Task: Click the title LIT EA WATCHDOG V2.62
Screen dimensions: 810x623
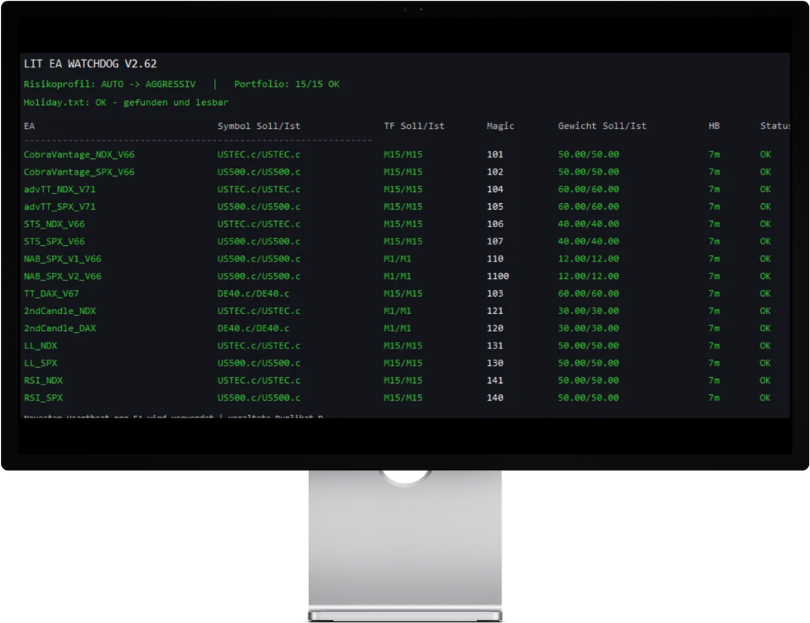Action: pyautogui.click(x=90, y=64)
